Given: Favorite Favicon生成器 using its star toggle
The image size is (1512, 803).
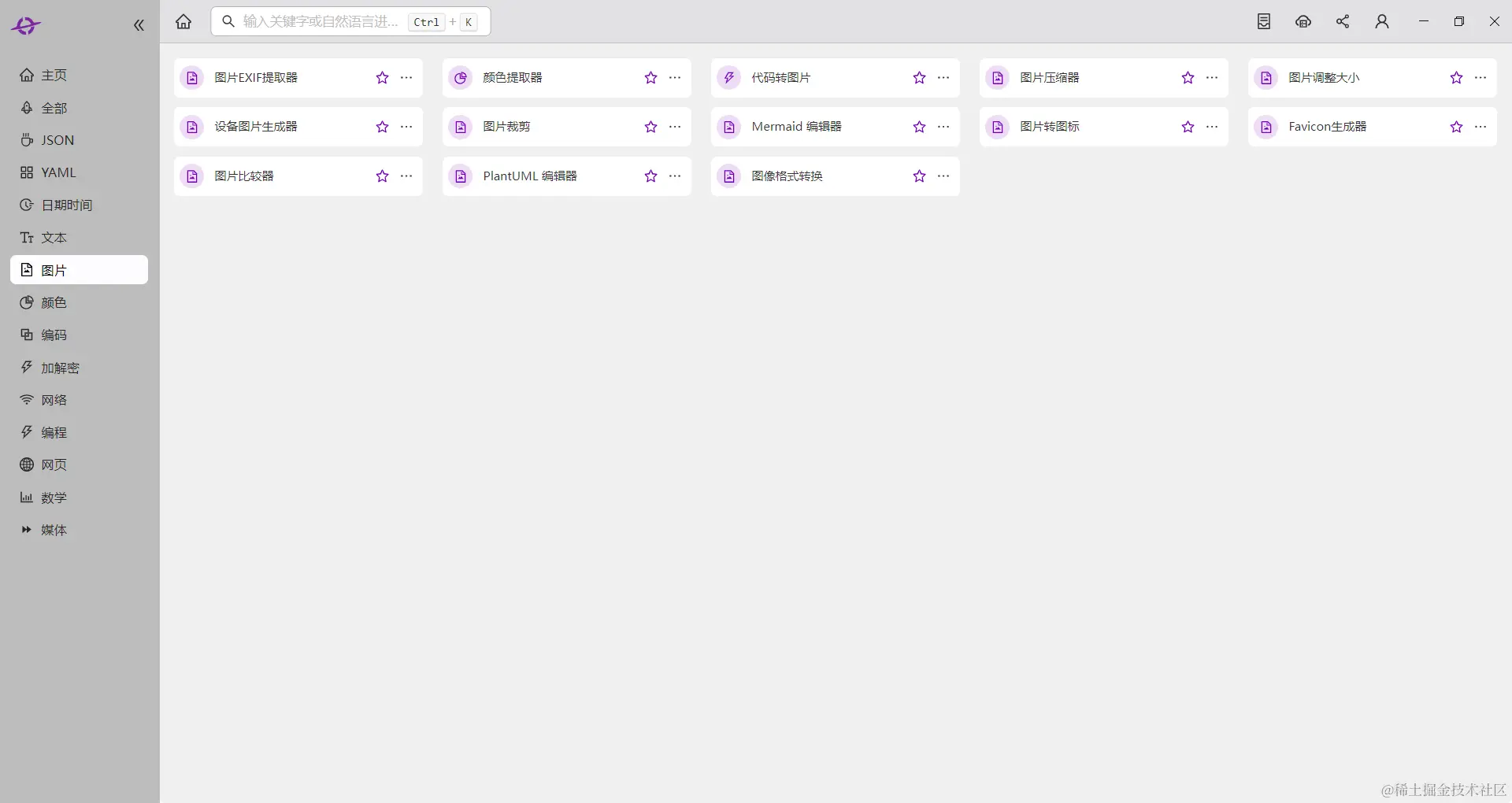Looking at the screenshot, I should pyautogui.click(x=1456, y=126).
